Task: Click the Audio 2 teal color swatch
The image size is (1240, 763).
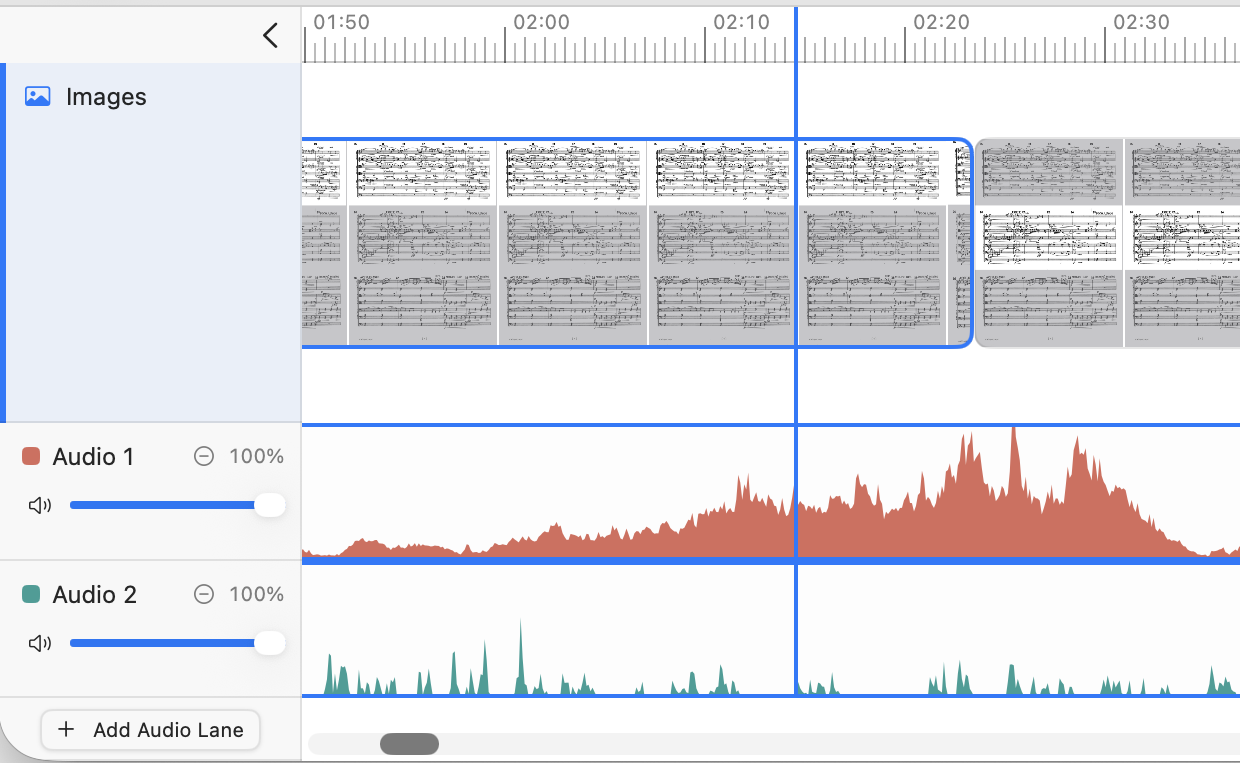Action: (31, 595)
